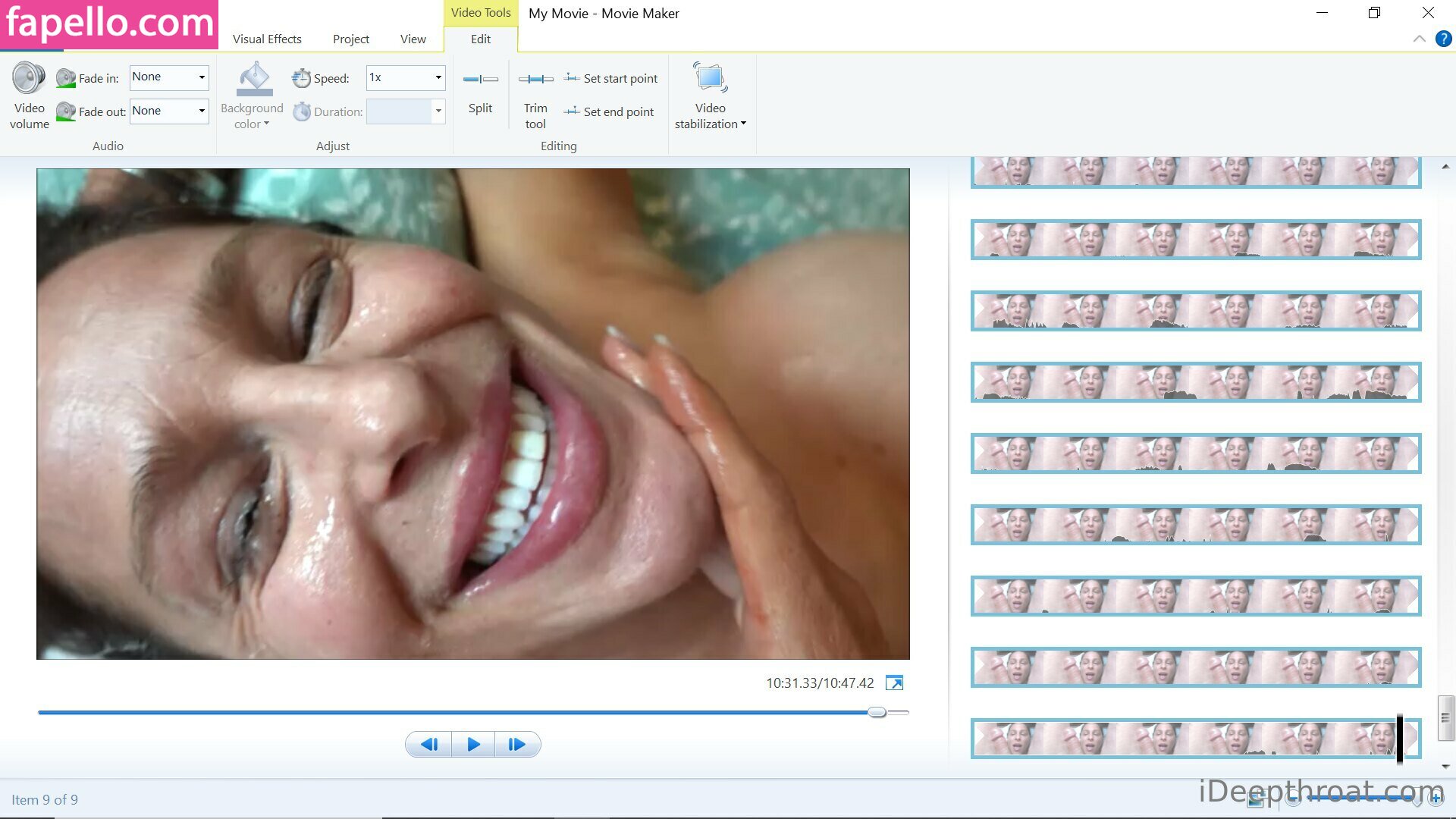The image size is (1456, 819).
Task: Switch to the View tab
Action: 413,39
